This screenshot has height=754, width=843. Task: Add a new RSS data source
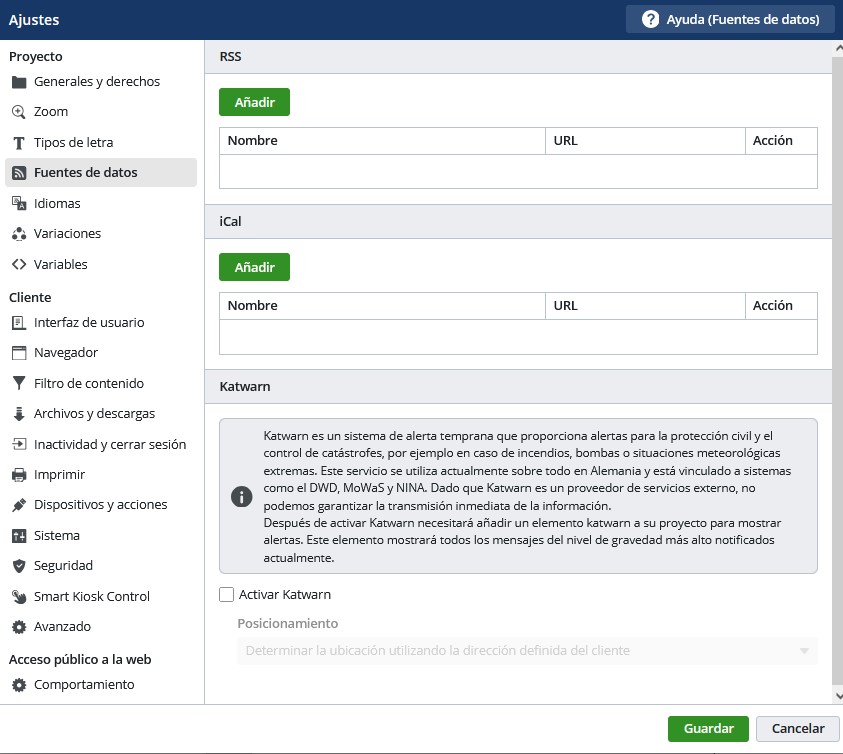coord(254,102)
